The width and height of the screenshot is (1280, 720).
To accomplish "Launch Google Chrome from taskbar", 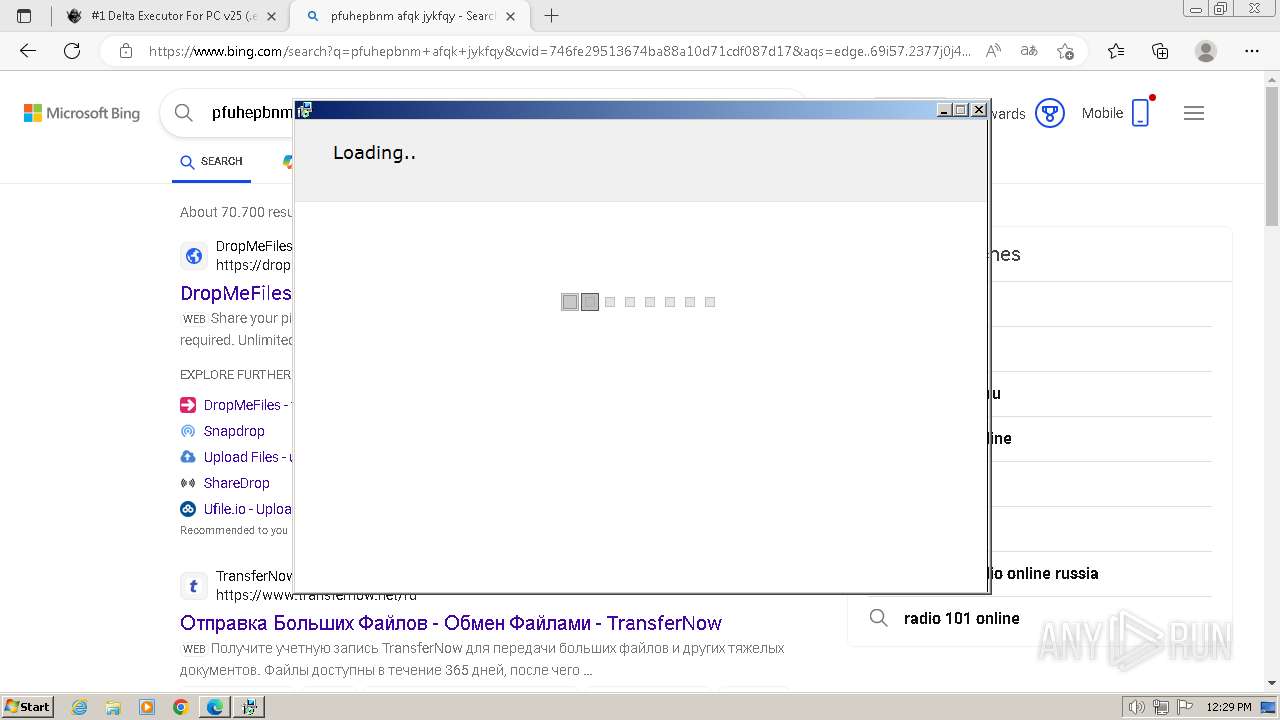I will pos(181,707).
